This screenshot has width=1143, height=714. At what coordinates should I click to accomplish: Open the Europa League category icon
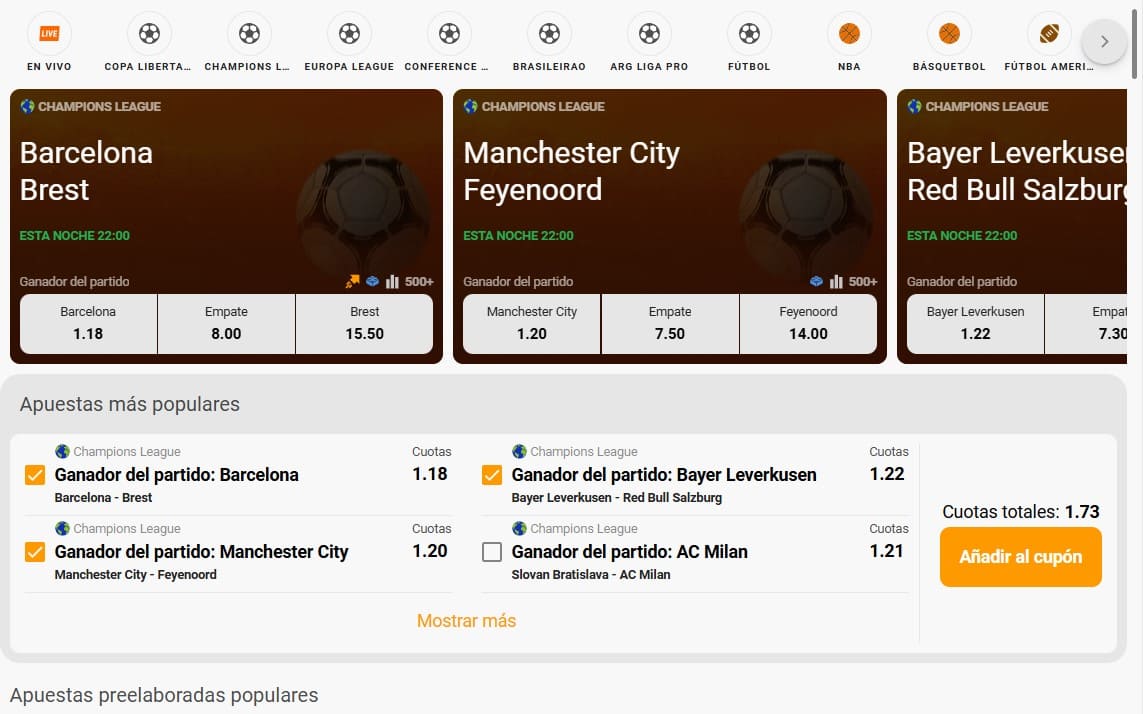click(x=349, y=35)
